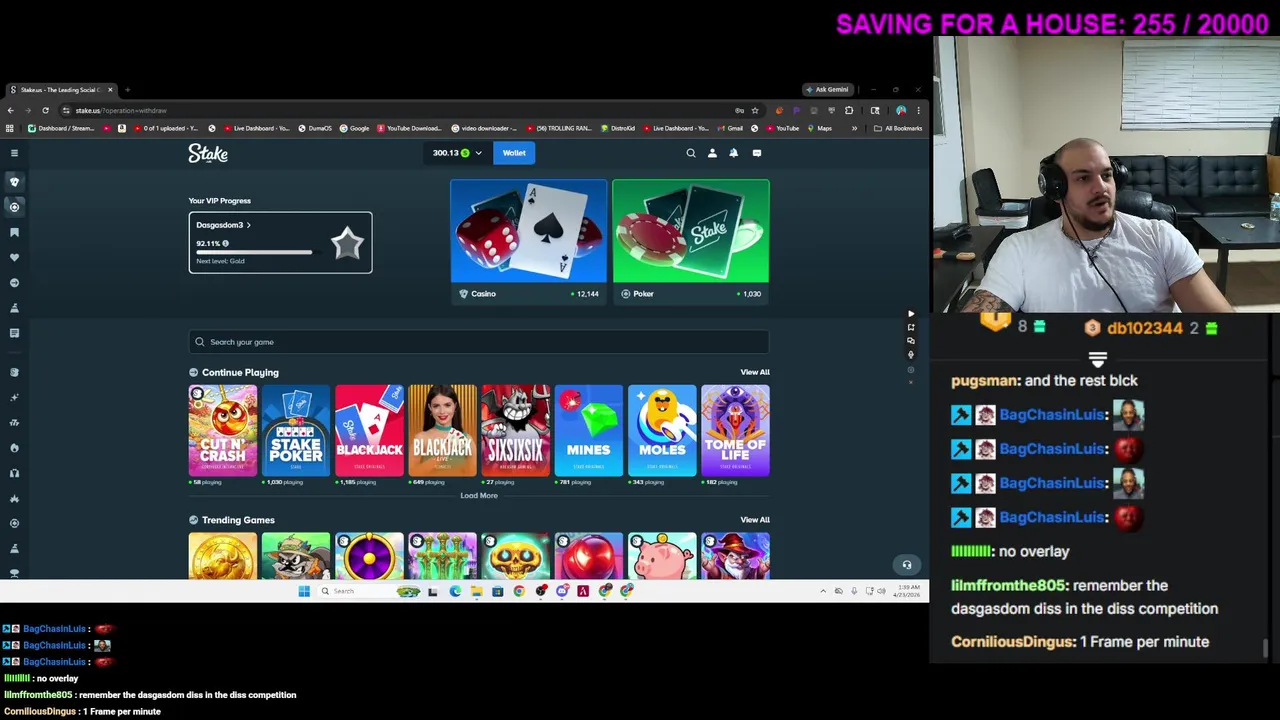The image size is (1280, 720).
Task: Open the sparkle new releases sidebar icon
Action: (x=14, y=397)
